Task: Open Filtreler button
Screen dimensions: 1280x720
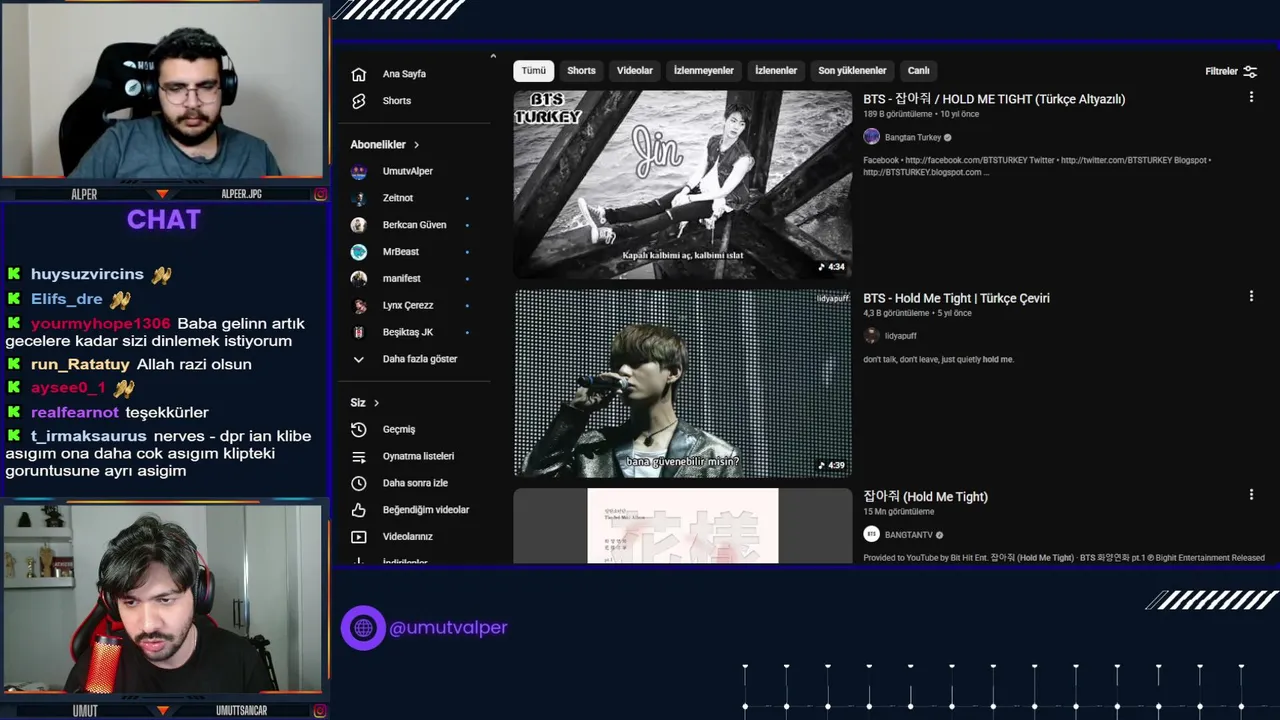Action: coord(1231,71)
